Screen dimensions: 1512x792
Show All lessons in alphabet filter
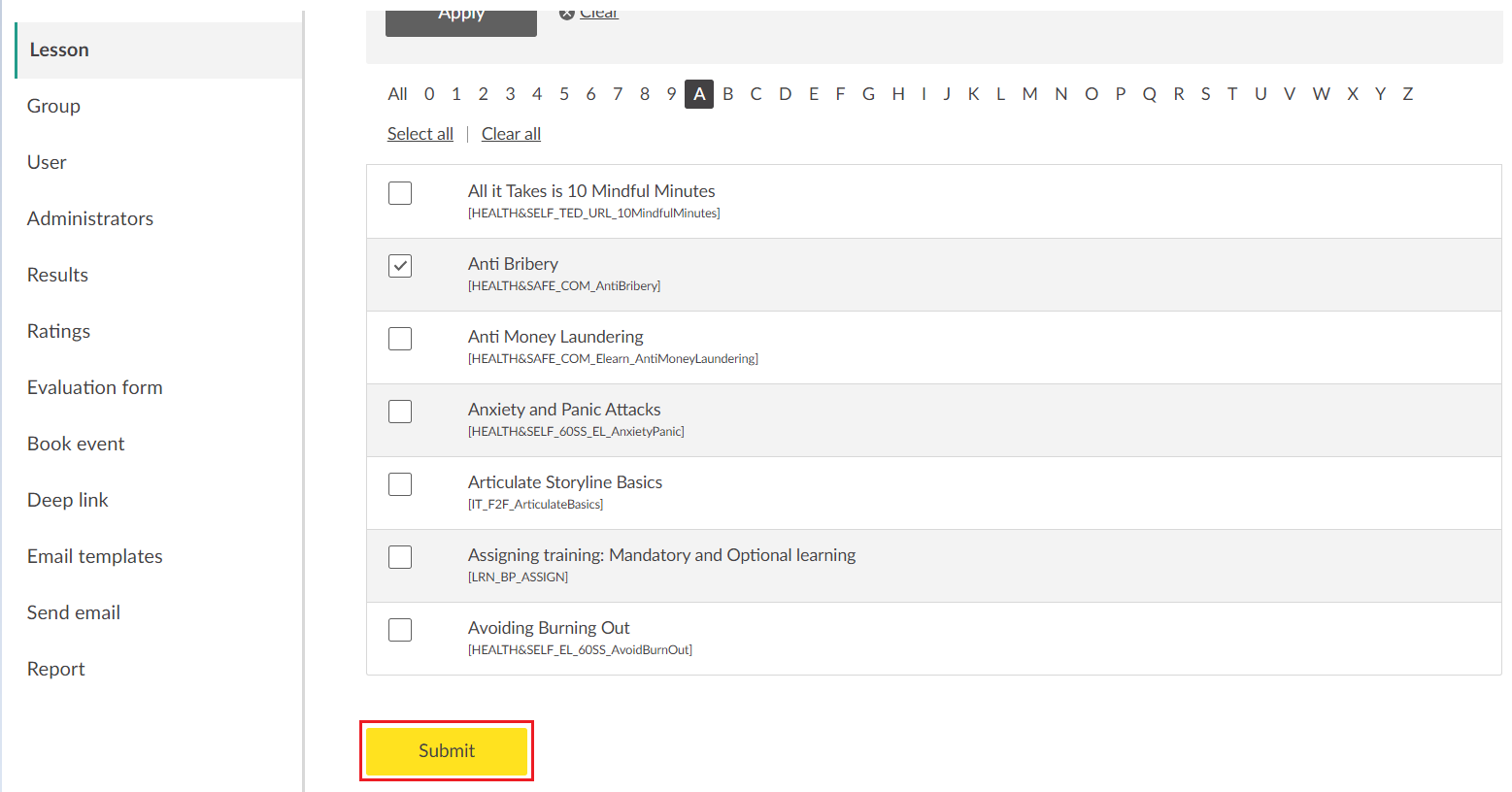click(397, 94)
